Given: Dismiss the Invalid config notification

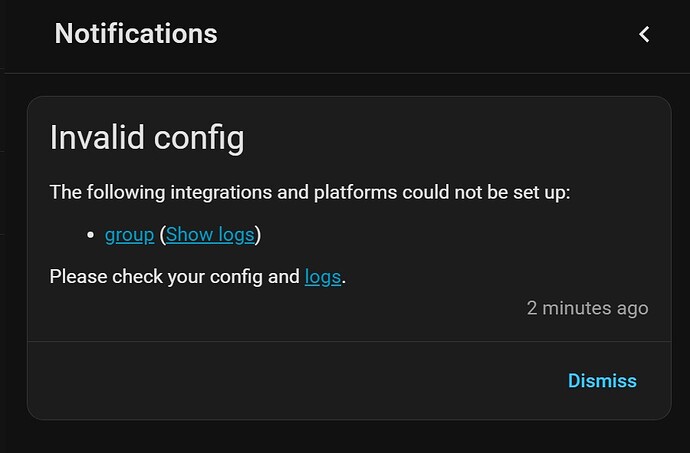Looking at the screenshot, I should [x=602, y=381].
